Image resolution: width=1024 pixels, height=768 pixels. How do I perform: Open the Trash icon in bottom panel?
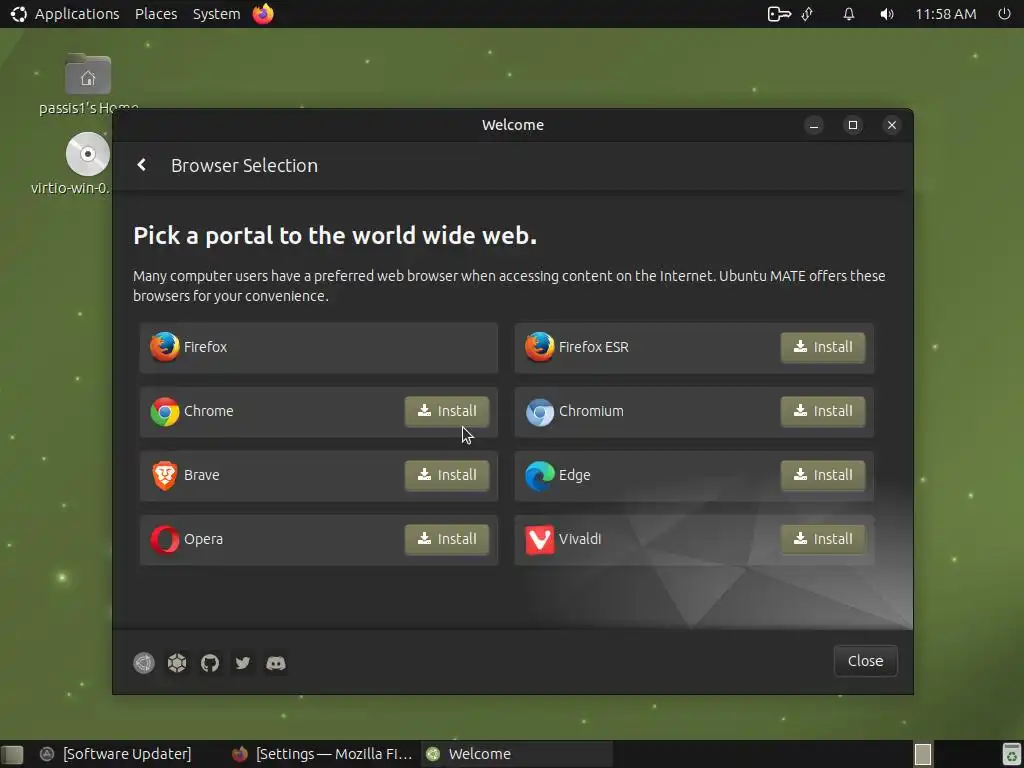point(1011,754)
